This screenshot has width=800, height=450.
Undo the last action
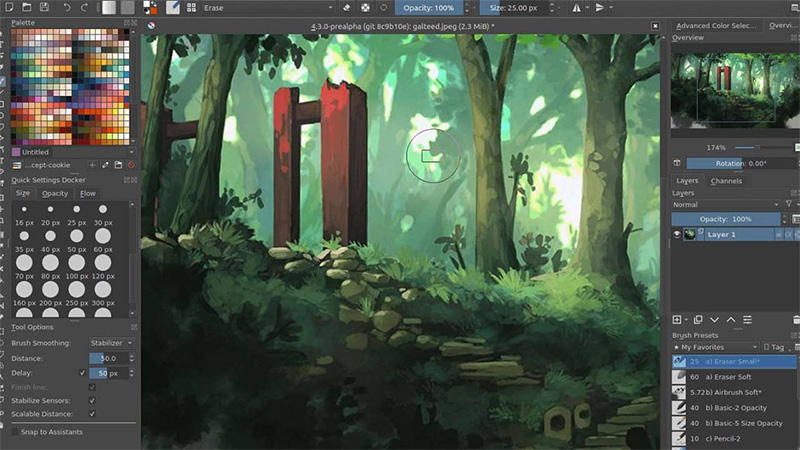coord(66,7)
